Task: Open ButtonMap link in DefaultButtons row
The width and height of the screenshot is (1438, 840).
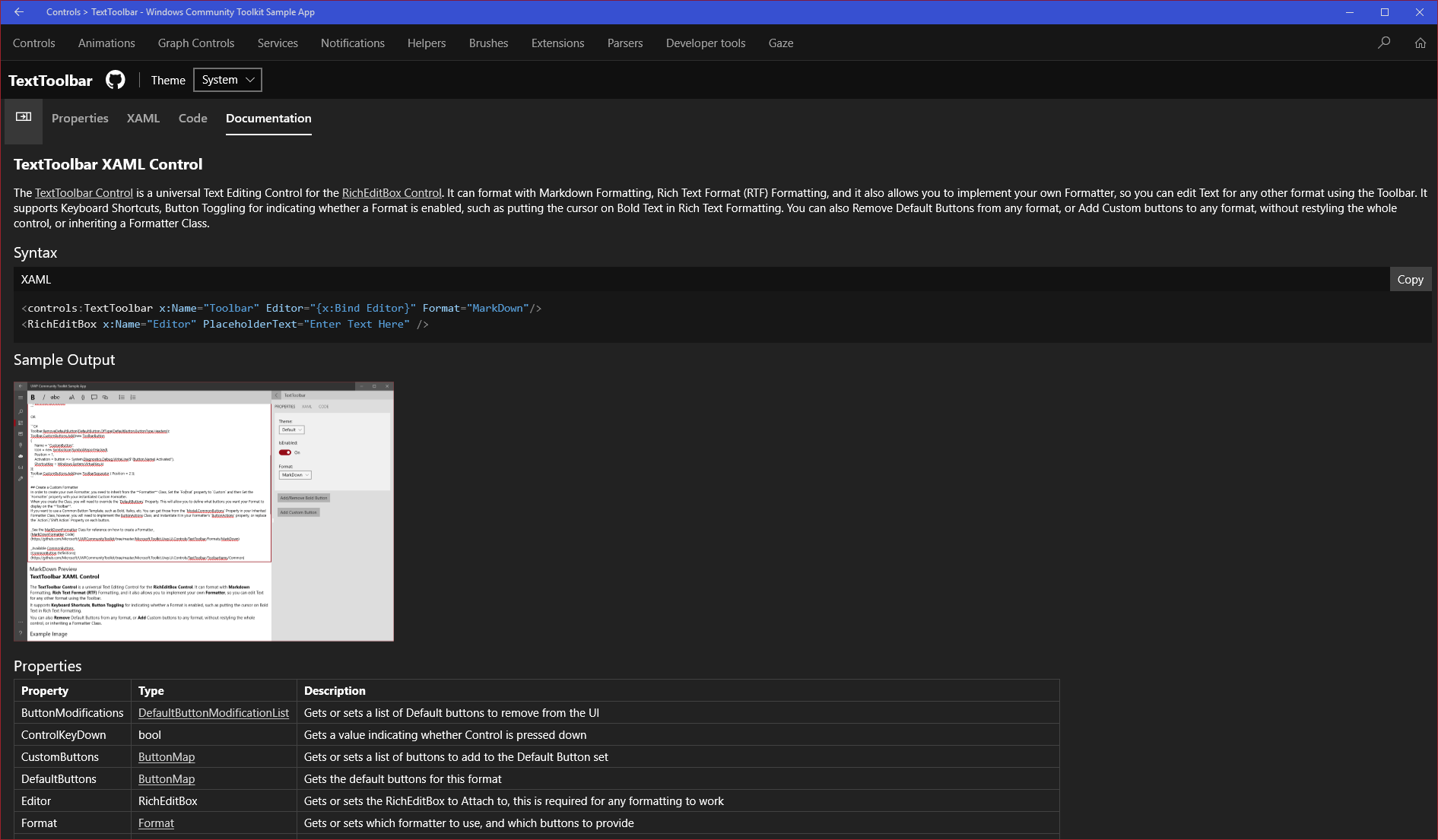Action: 167,779
